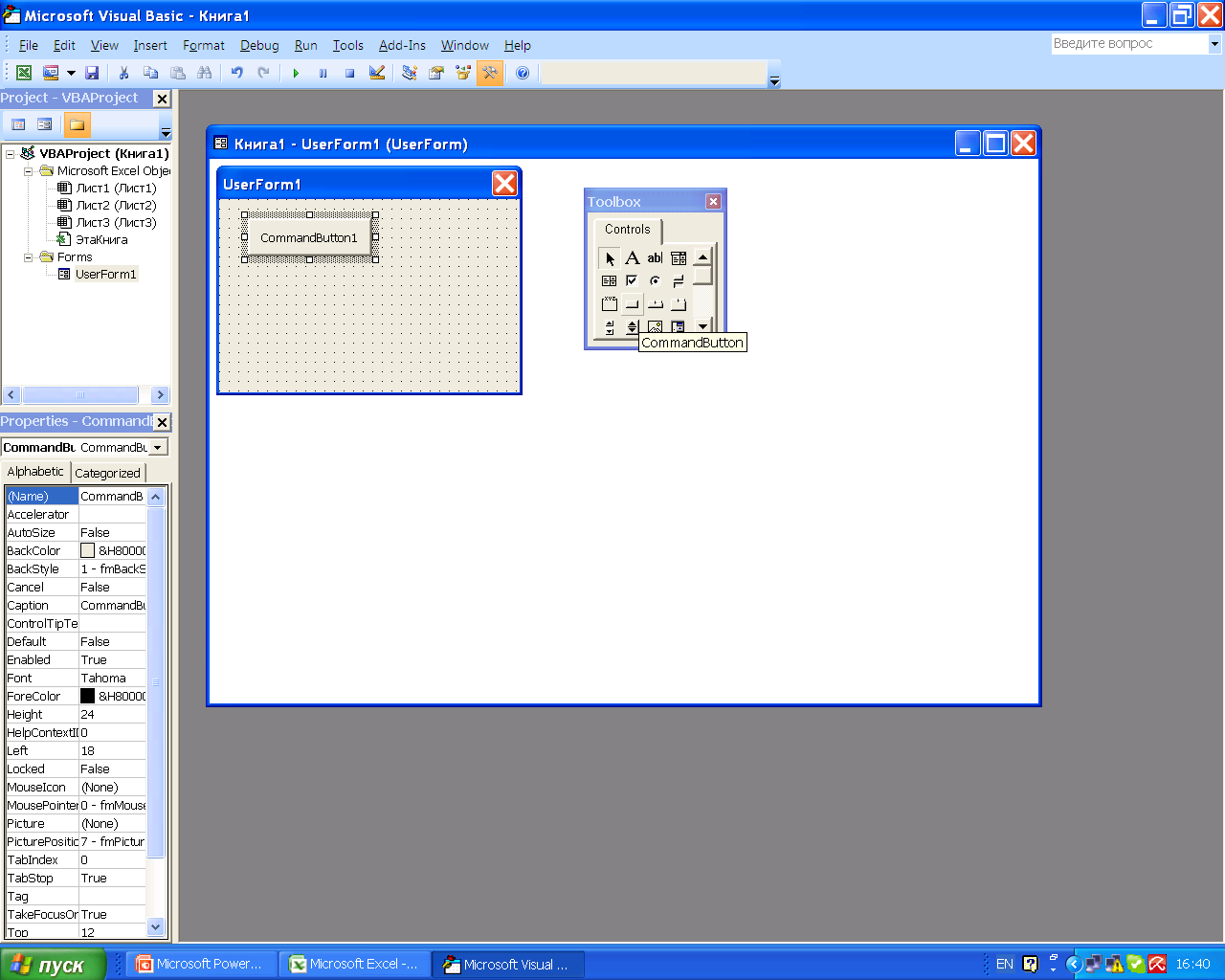Click the Insert UserForm toolbar icon
The image size is (1225, 980).
click(x=51, y=73)
